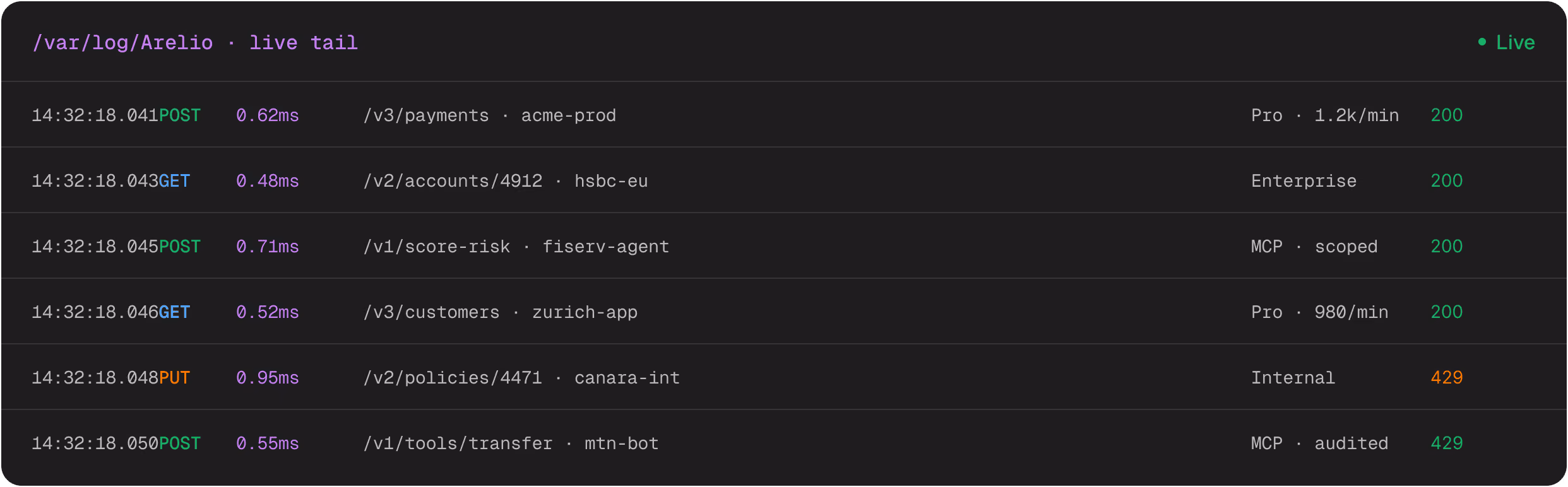Click the MCP · scoped tier label
Image resolution: width=1568 pixels, height=487 pixels.
[1314, 247]
